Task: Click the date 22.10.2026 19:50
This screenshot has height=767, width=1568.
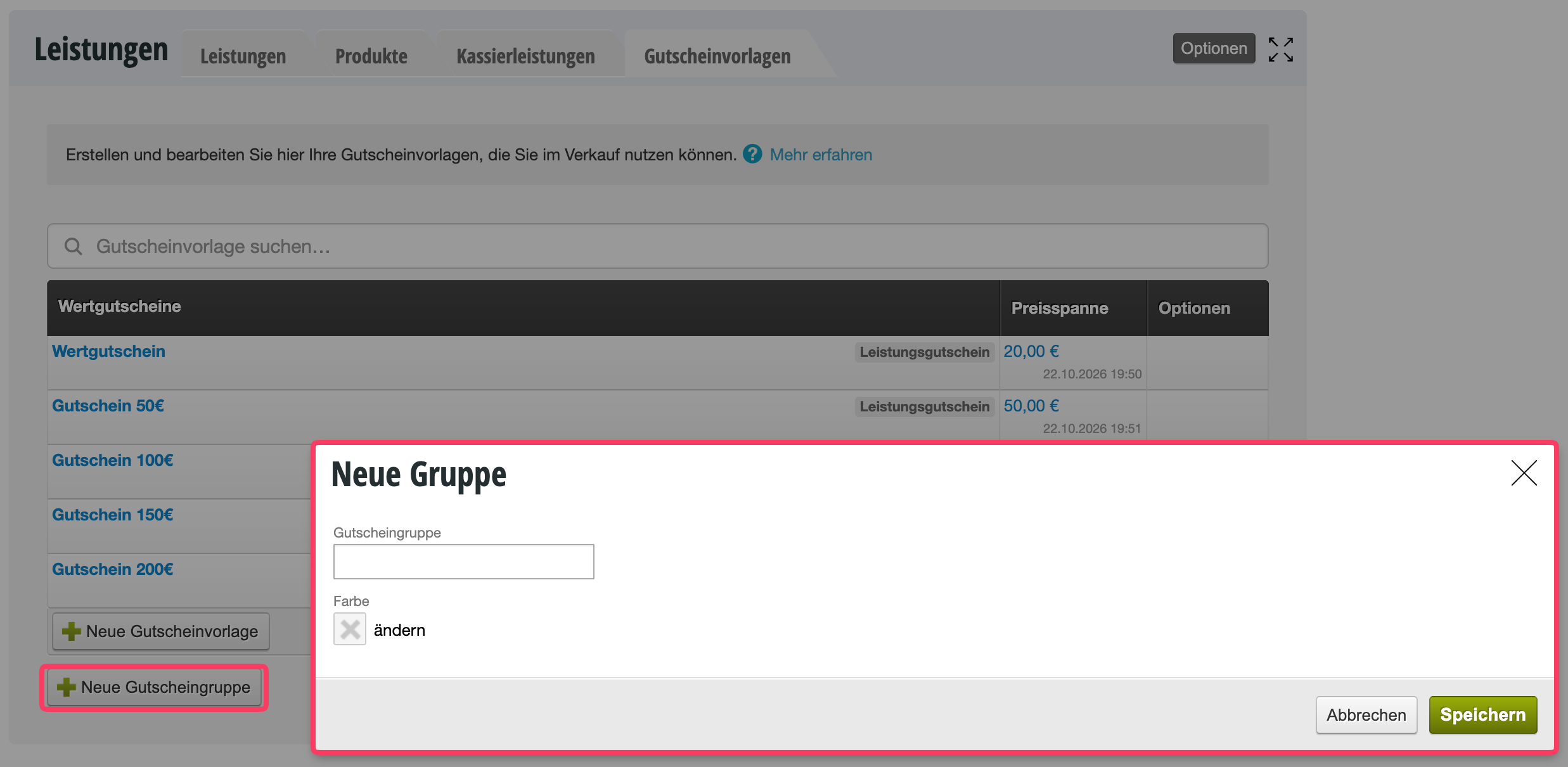Action: coord(1092,374)
